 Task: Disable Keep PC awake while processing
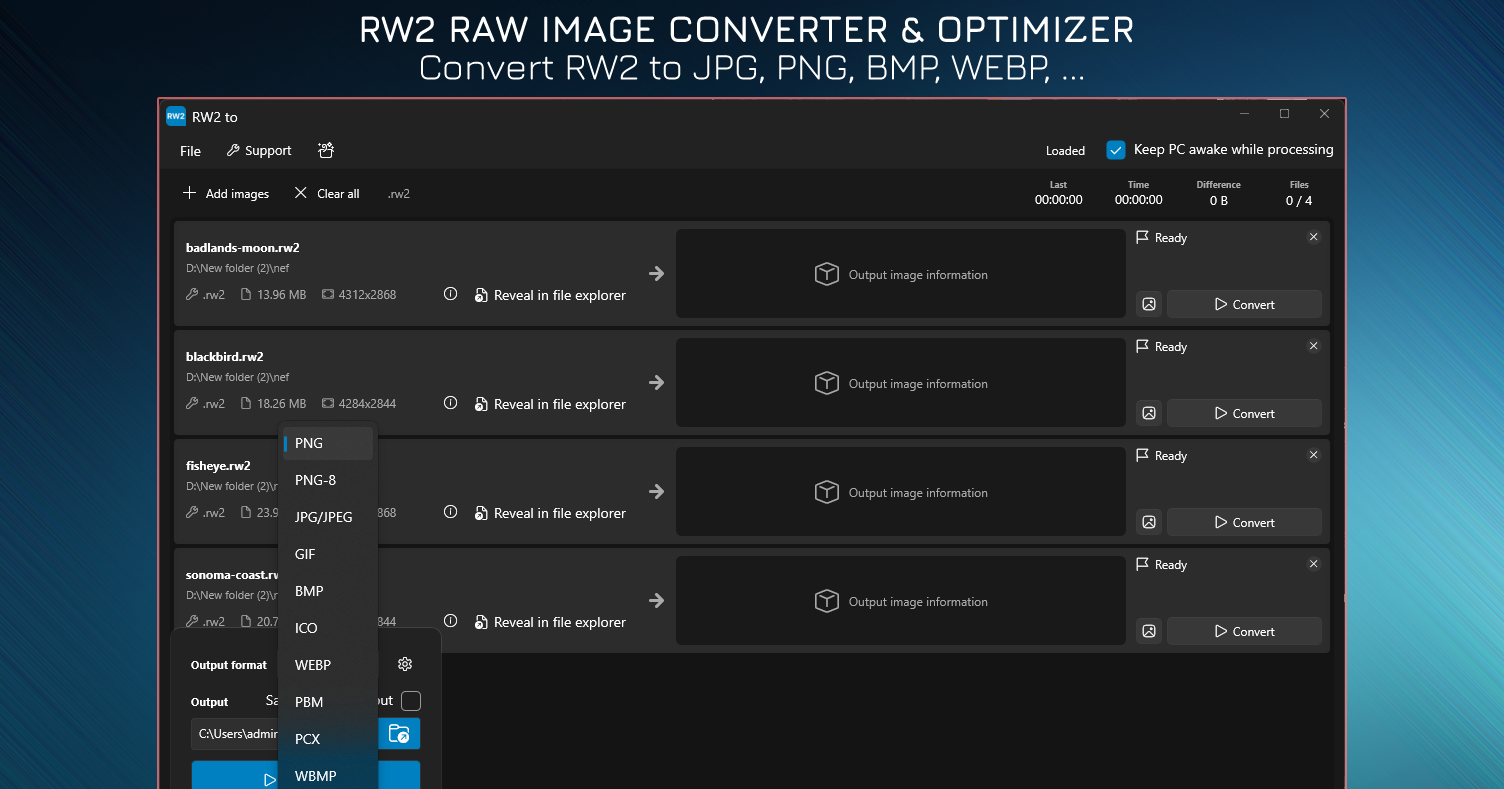[1115, 150]
